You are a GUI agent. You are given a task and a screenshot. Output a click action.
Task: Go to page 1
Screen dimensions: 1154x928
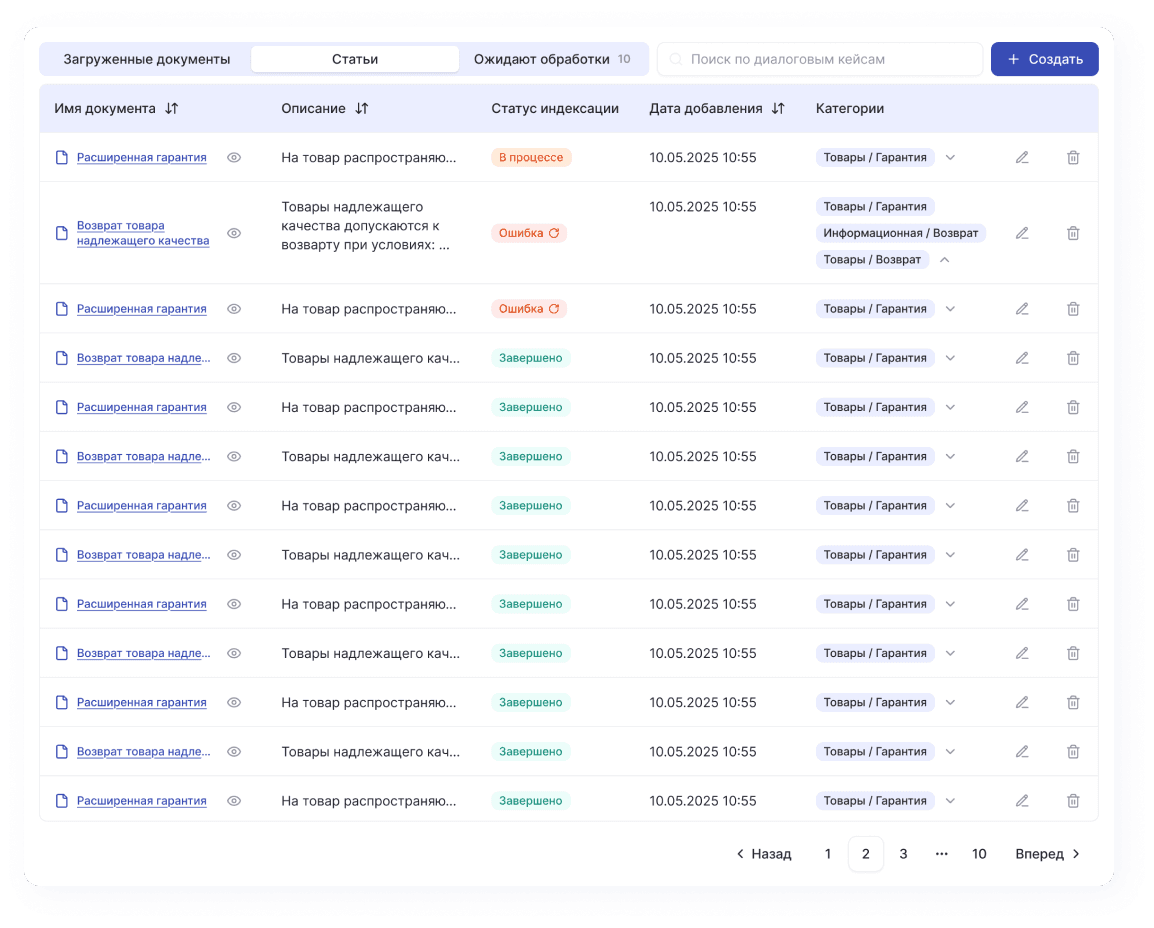coord(828,854)
